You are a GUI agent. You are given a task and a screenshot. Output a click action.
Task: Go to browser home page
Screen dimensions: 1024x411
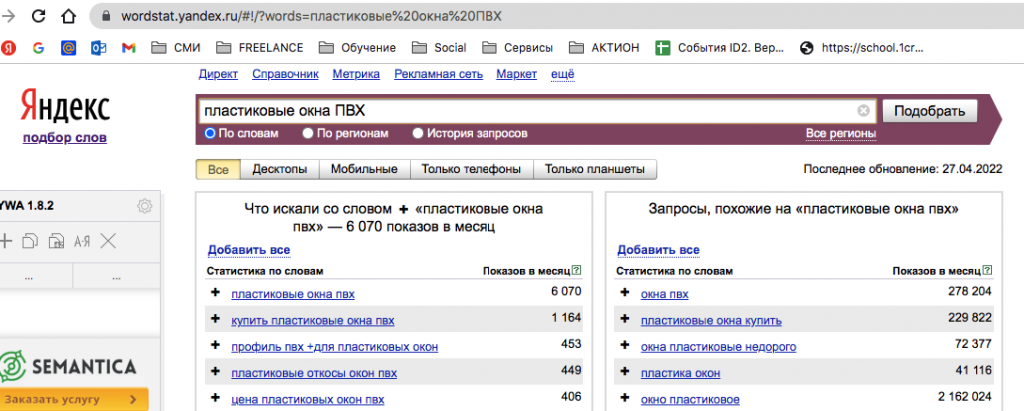click(x=67, y=16)
